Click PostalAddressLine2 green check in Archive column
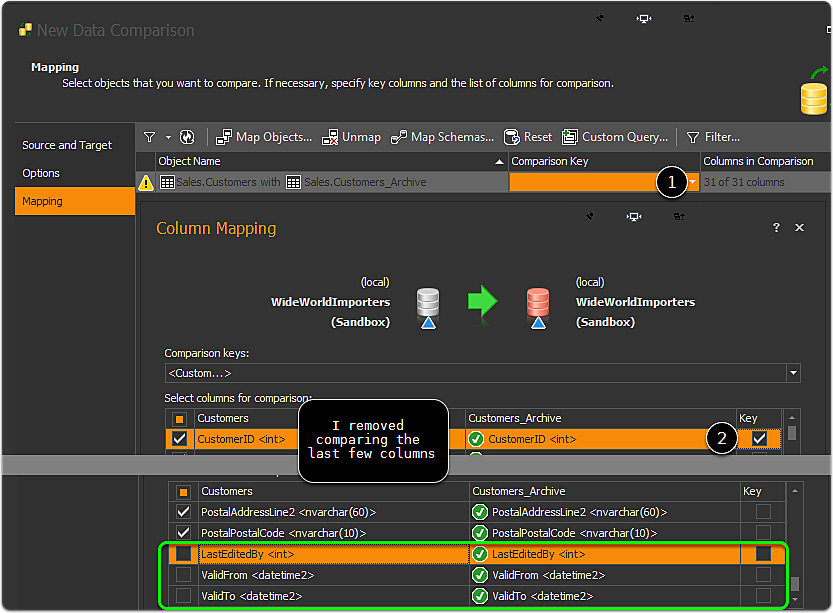This screenshot has width=833, height=613. [x=480, y=512]
